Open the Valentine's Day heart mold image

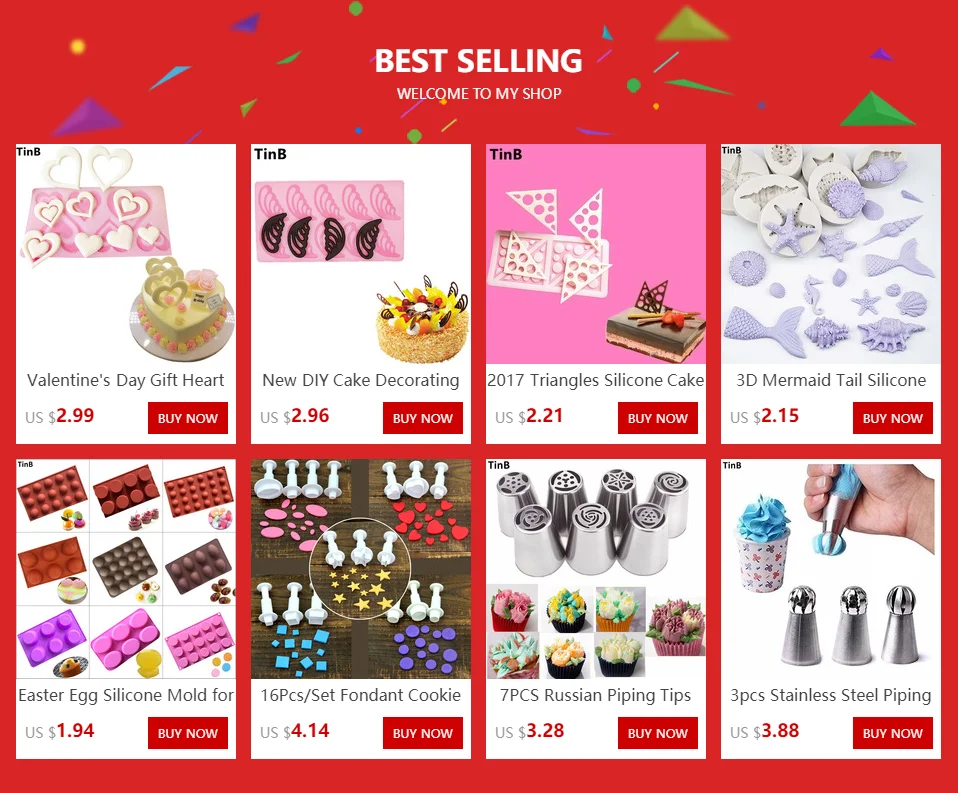coord(126,254)
